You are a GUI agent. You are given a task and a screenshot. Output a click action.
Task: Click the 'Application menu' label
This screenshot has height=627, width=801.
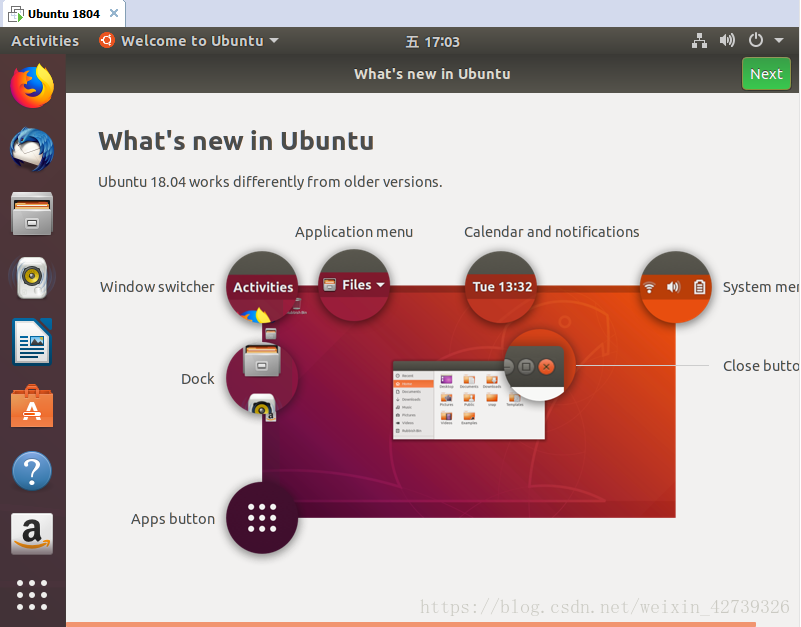click(x=354, y=232)
